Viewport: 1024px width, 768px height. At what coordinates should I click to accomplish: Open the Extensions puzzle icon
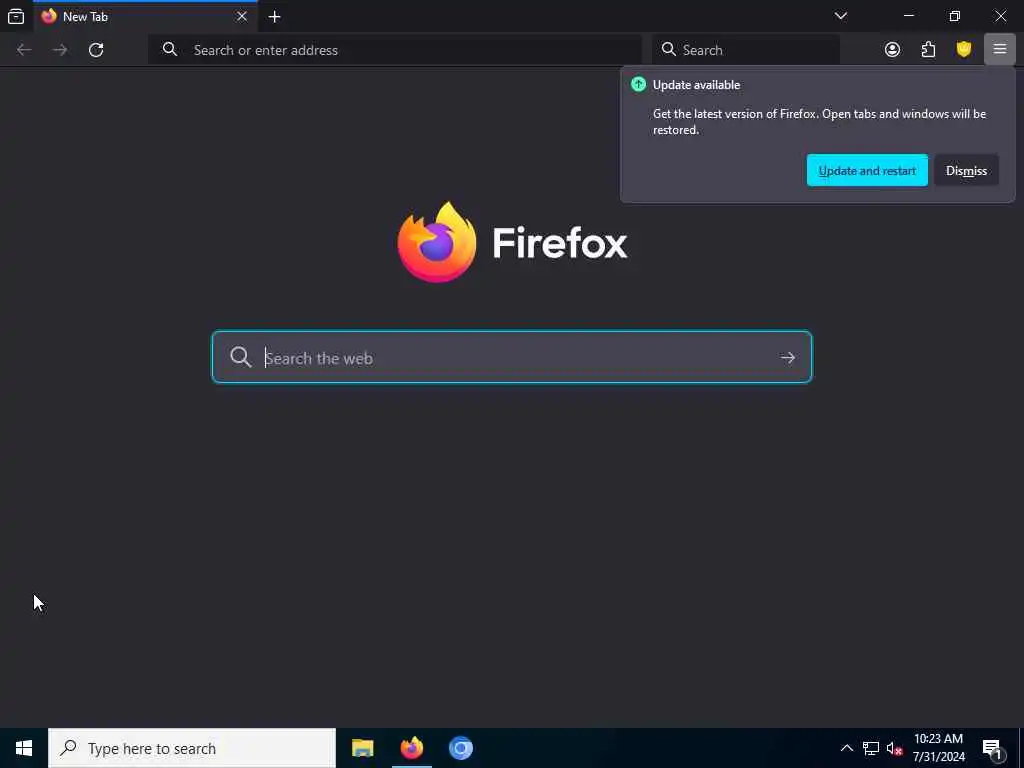pos(928,50)
